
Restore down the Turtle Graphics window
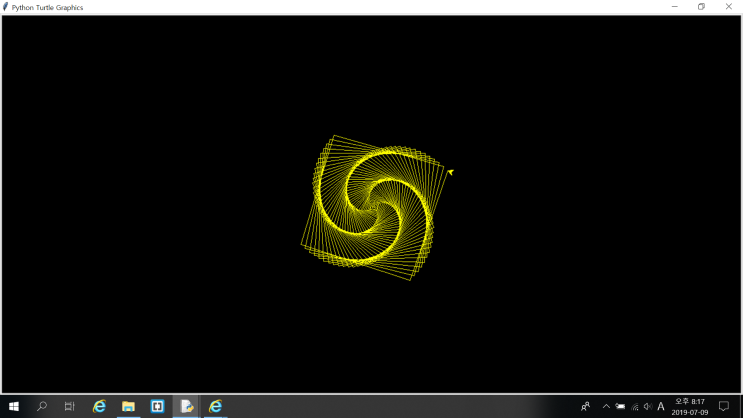[x=701, y=7]
